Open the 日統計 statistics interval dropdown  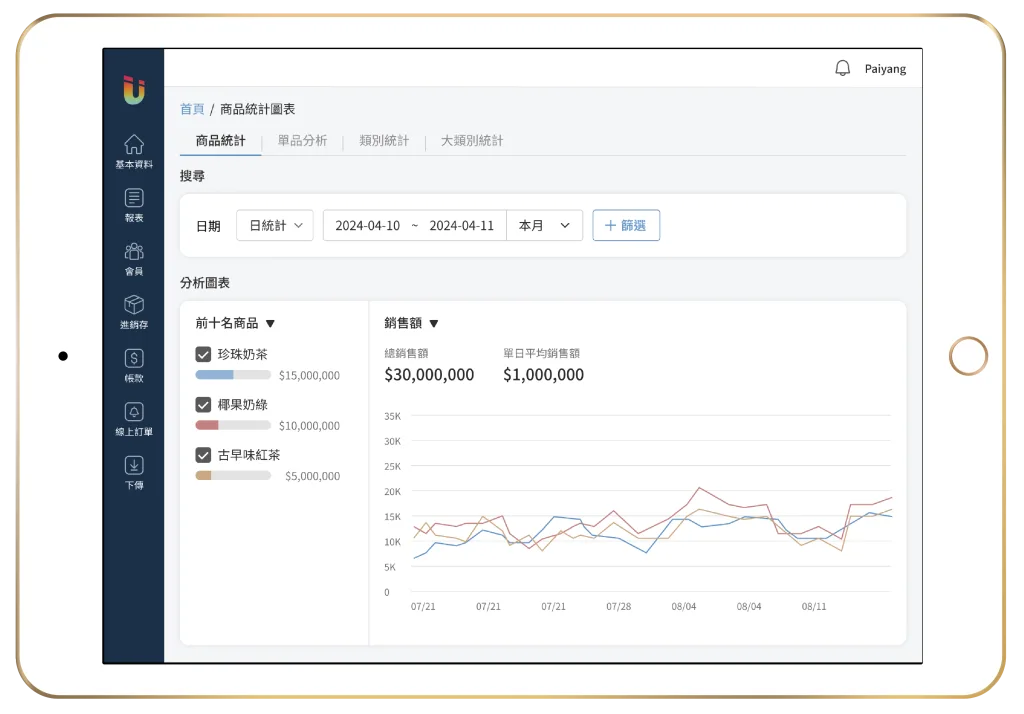274,225
